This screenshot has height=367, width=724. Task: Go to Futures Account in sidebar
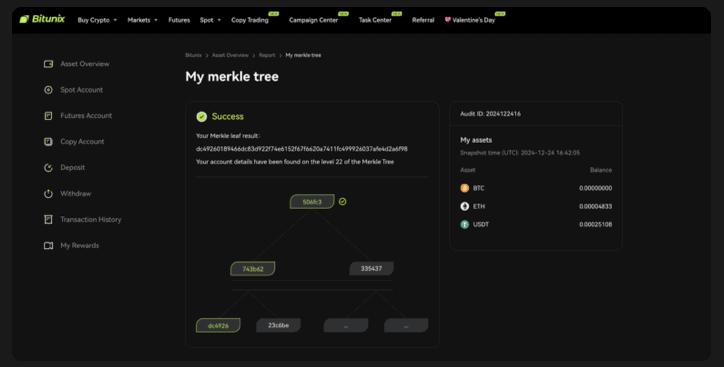(86, 115)
